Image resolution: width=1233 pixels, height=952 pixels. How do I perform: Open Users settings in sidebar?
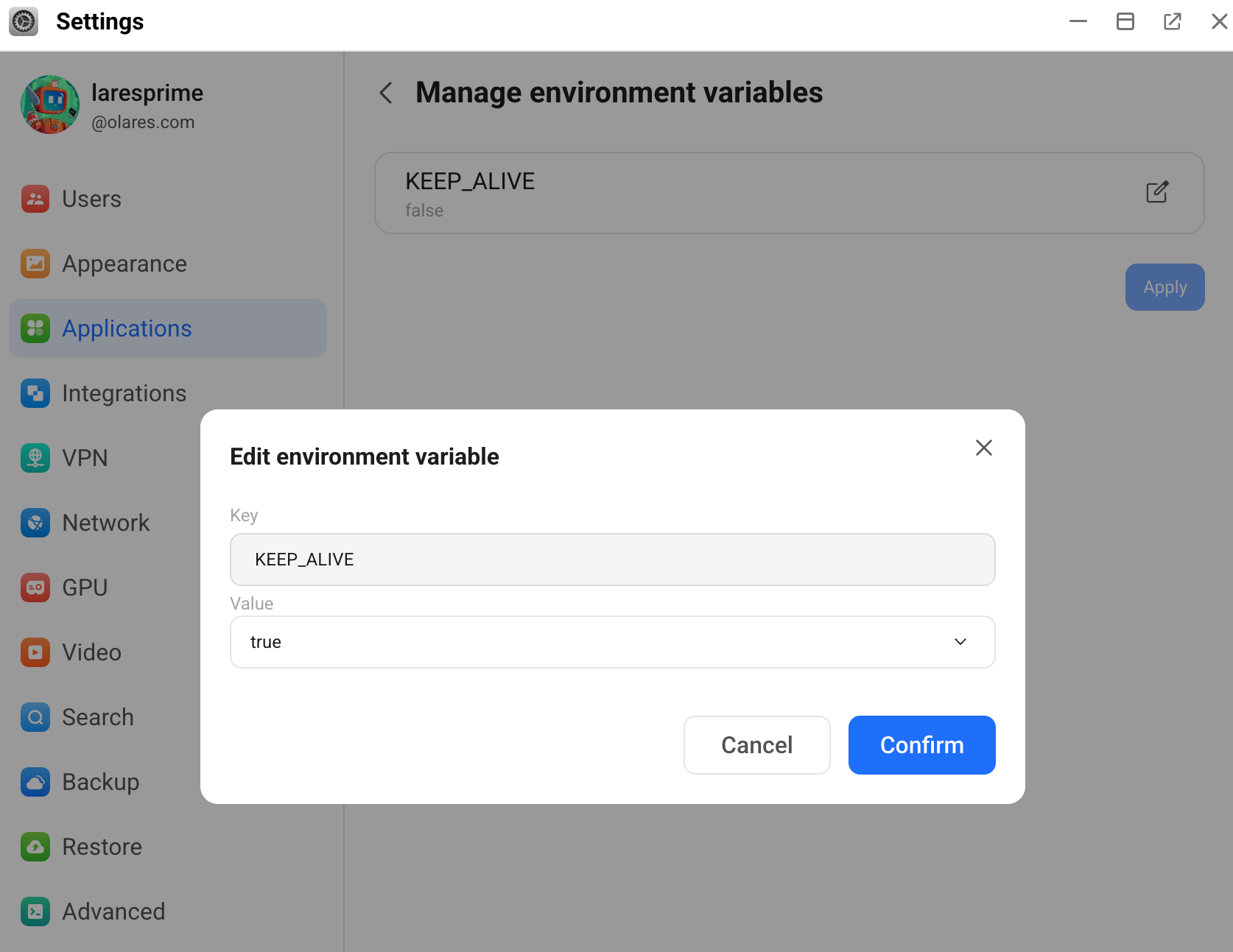click(91, 198)
